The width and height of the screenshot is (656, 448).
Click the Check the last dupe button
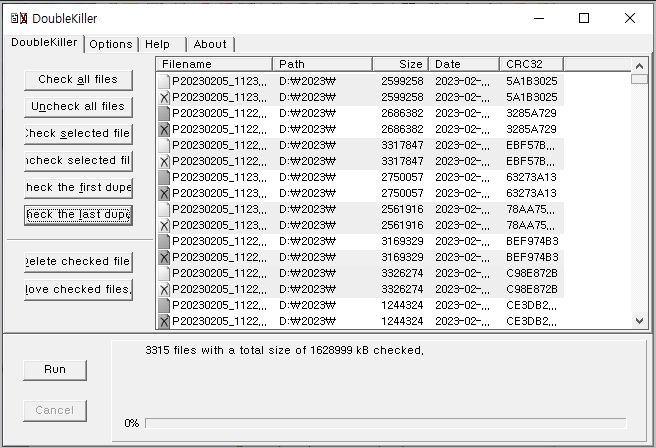click(78, 215)
